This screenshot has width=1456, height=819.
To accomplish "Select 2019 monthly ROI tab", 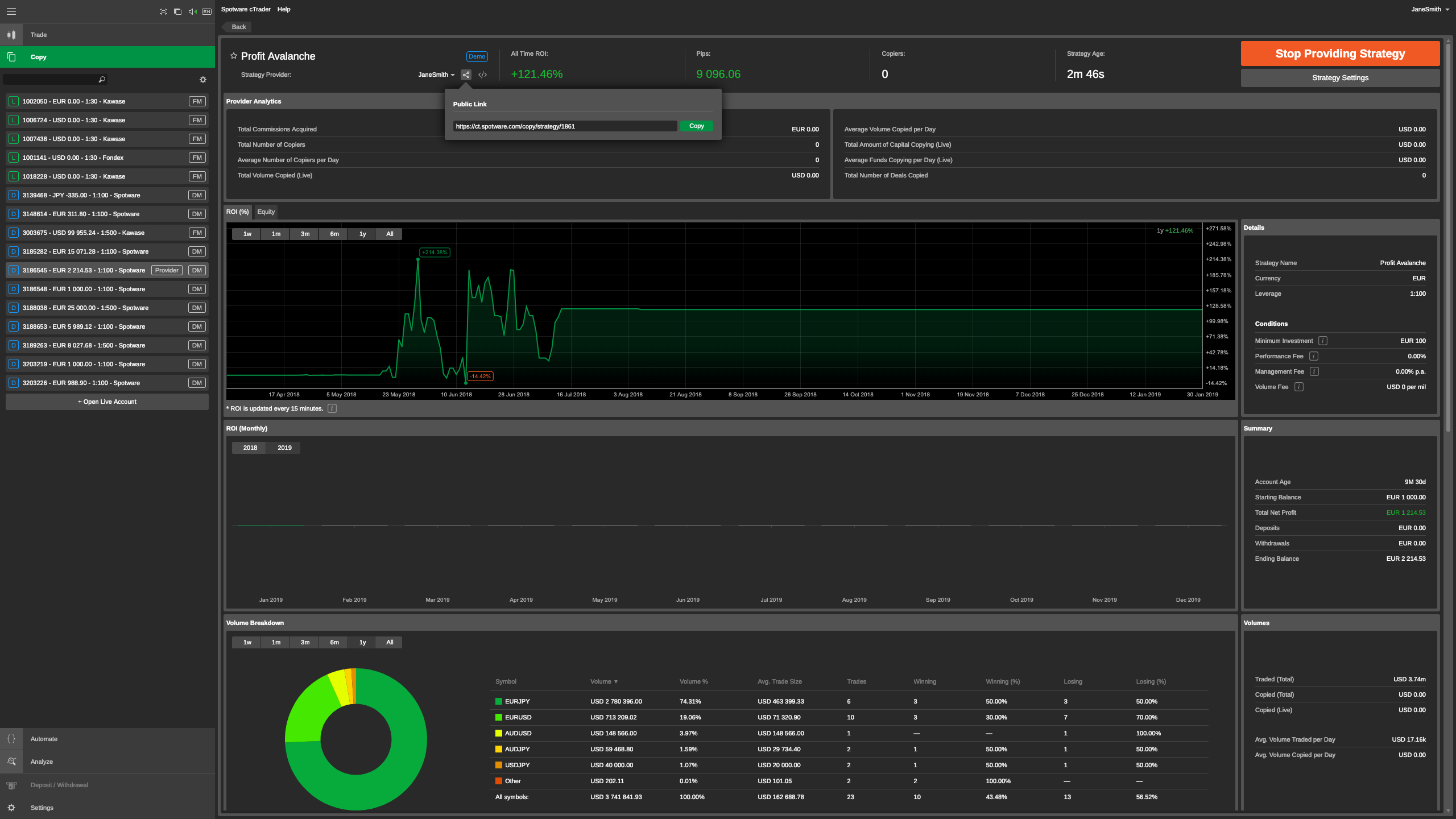I will (284, 448).
